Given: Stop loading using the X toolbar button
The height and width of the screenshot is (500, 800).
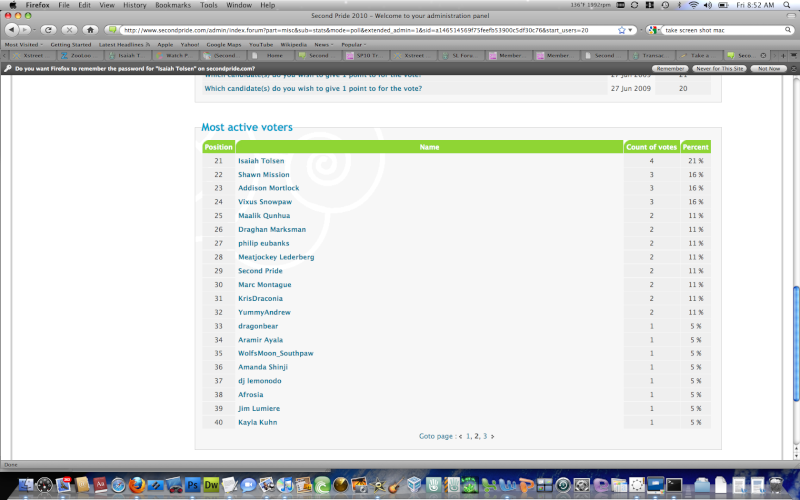Looking at the screenshot, I should pyautogui.click(x=69, y=30).
